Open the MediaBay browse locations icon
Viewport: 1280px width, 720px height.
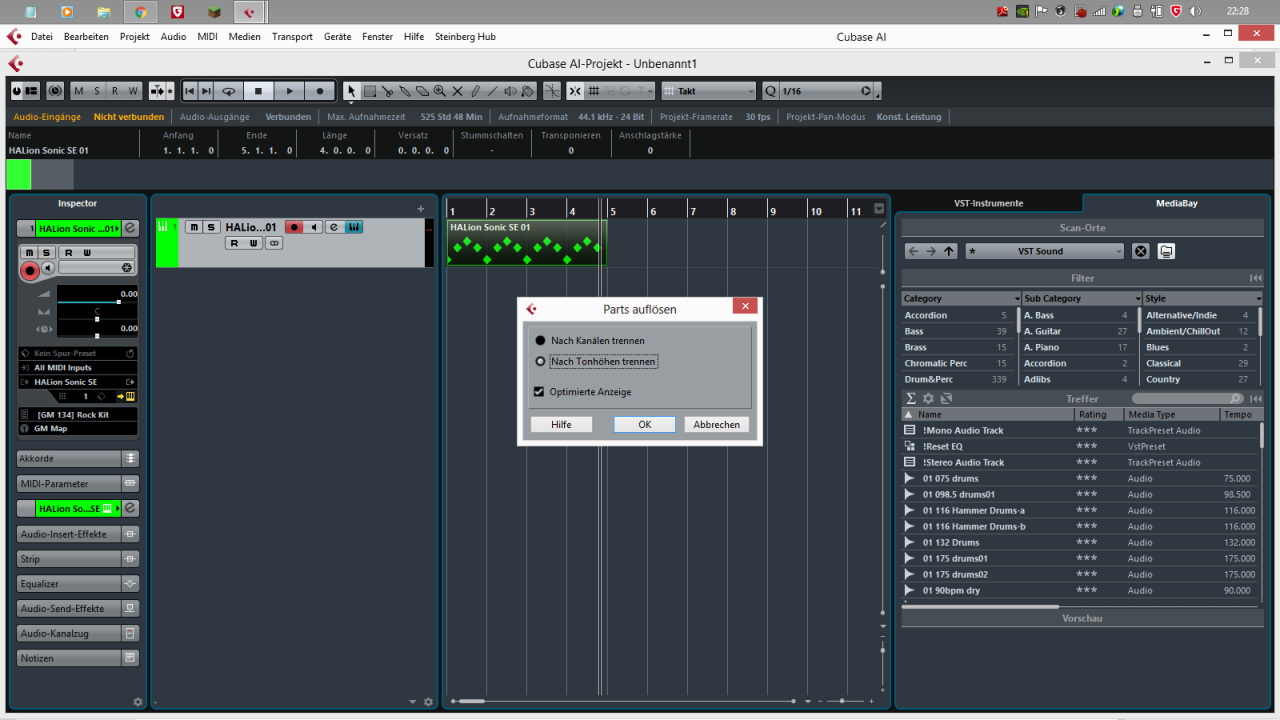1166,251
